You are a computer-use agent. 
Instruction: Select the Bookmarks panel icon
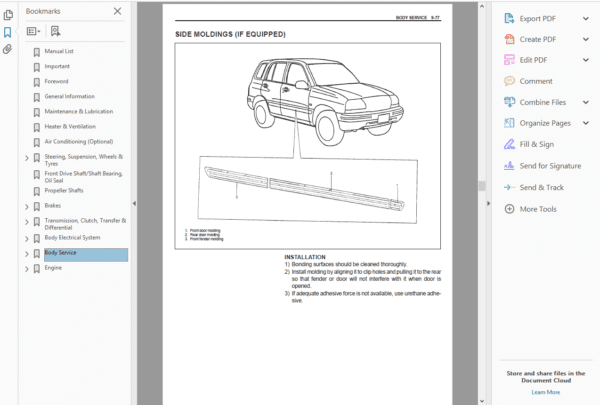click(x=7, y=32)
